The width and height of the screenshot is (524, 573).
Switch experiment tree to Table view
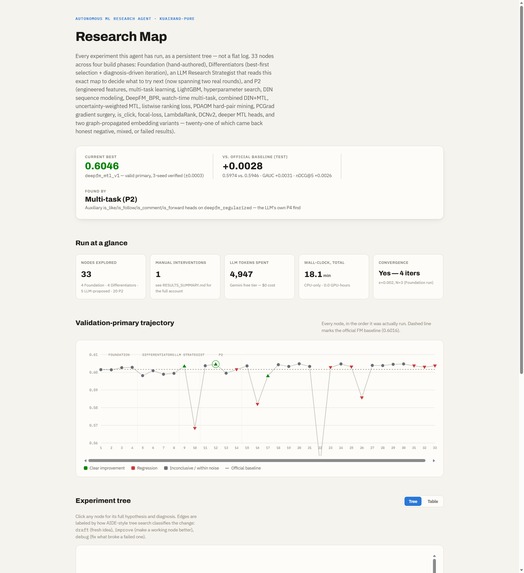[433, 501]
